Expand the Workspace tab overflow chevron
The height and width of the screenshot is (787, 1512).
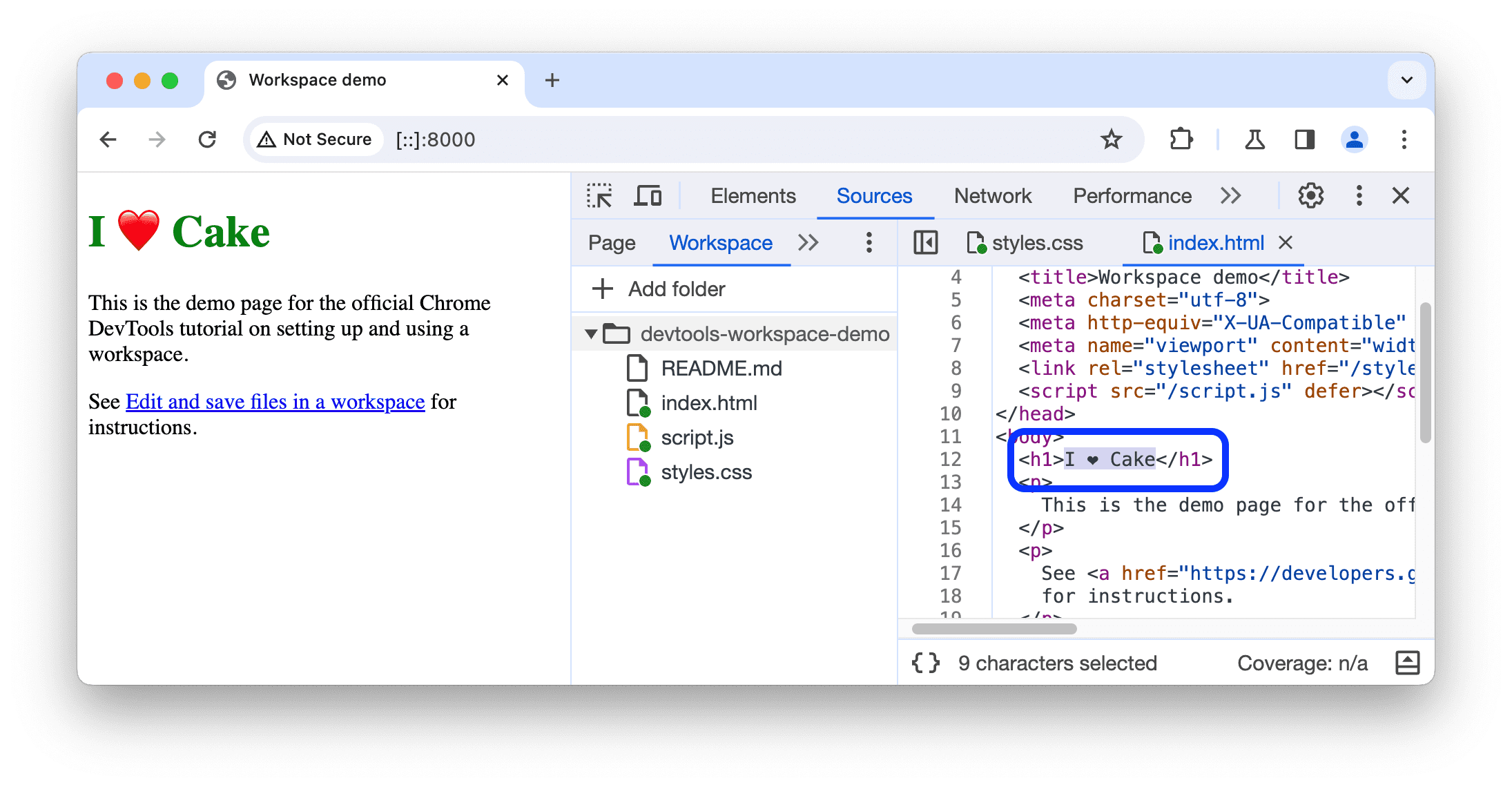coord(809,242)
